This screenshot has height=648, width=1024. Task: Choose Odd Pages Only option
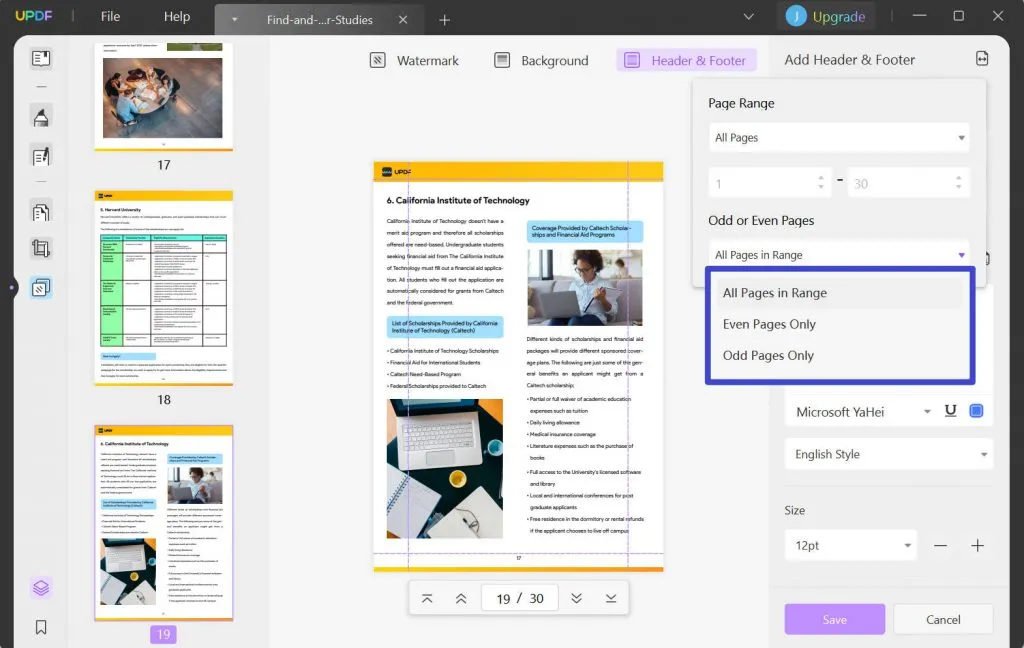tap(839, 355)
